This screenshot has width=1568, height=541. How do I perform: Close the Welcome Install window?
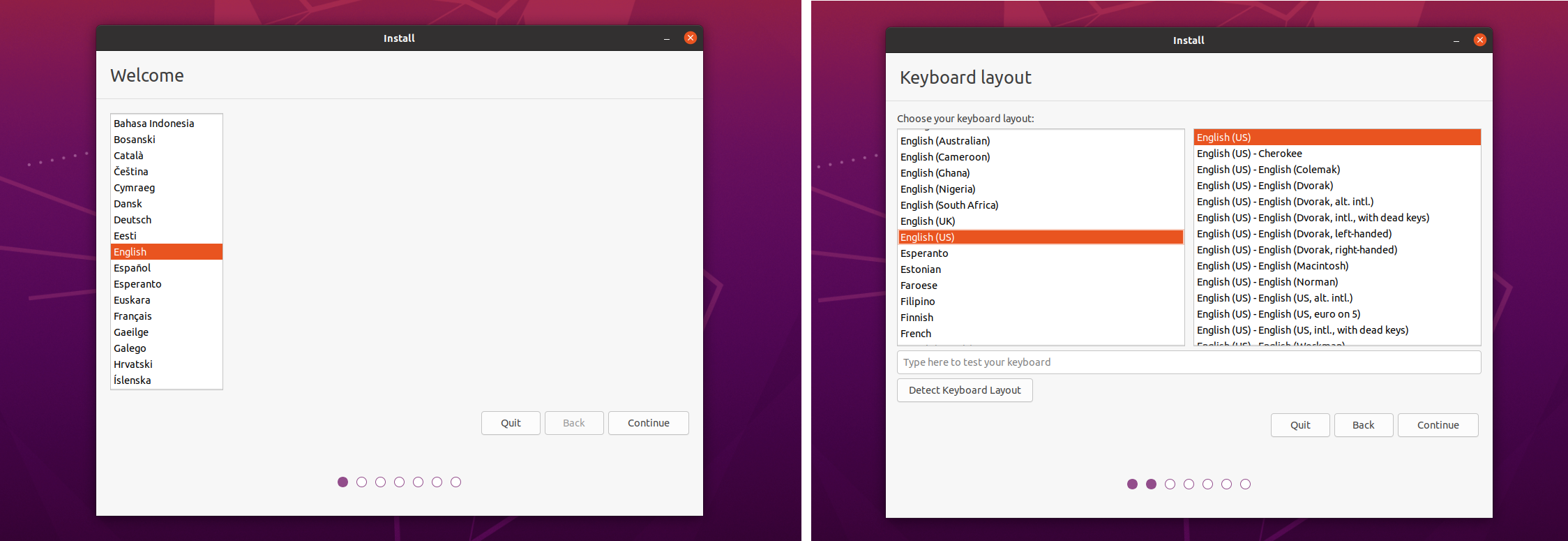(x=691, y=38)
